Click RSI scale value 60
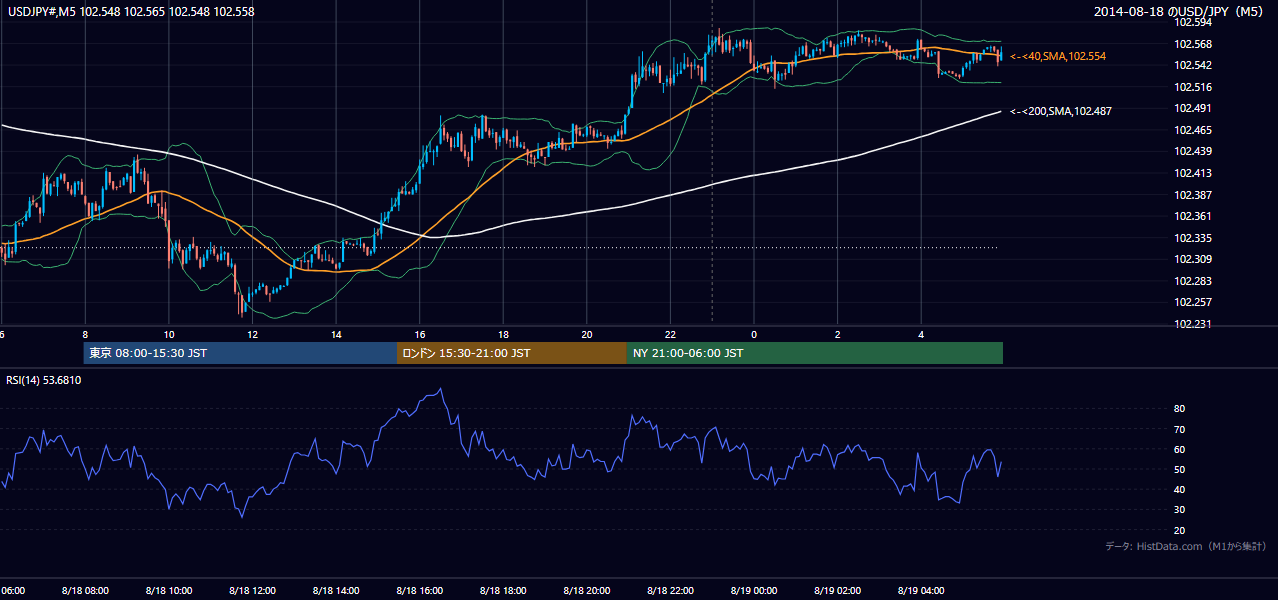This screenshot has height=600, width=1278. click(x=1179, y=449)
